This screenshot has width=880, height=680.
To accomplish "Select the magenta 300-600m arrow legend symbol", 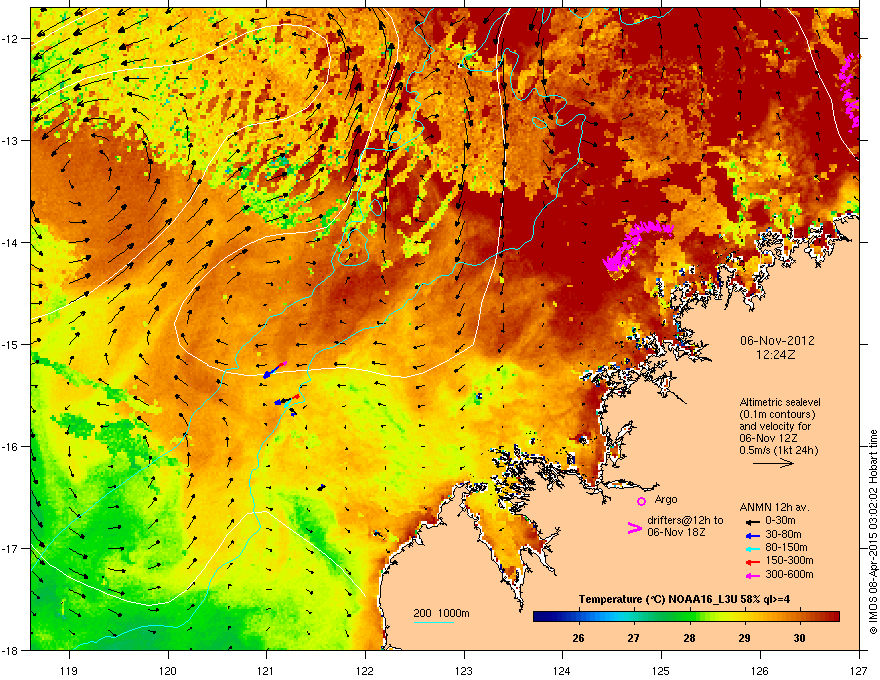I will (x=753, y=576).
